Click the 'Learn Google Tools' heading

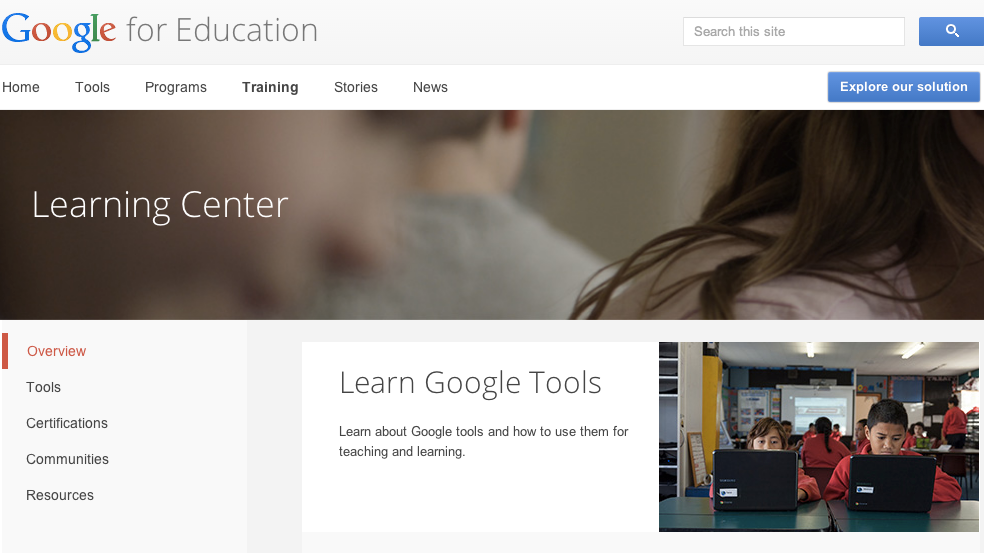(x=470, y=383)
